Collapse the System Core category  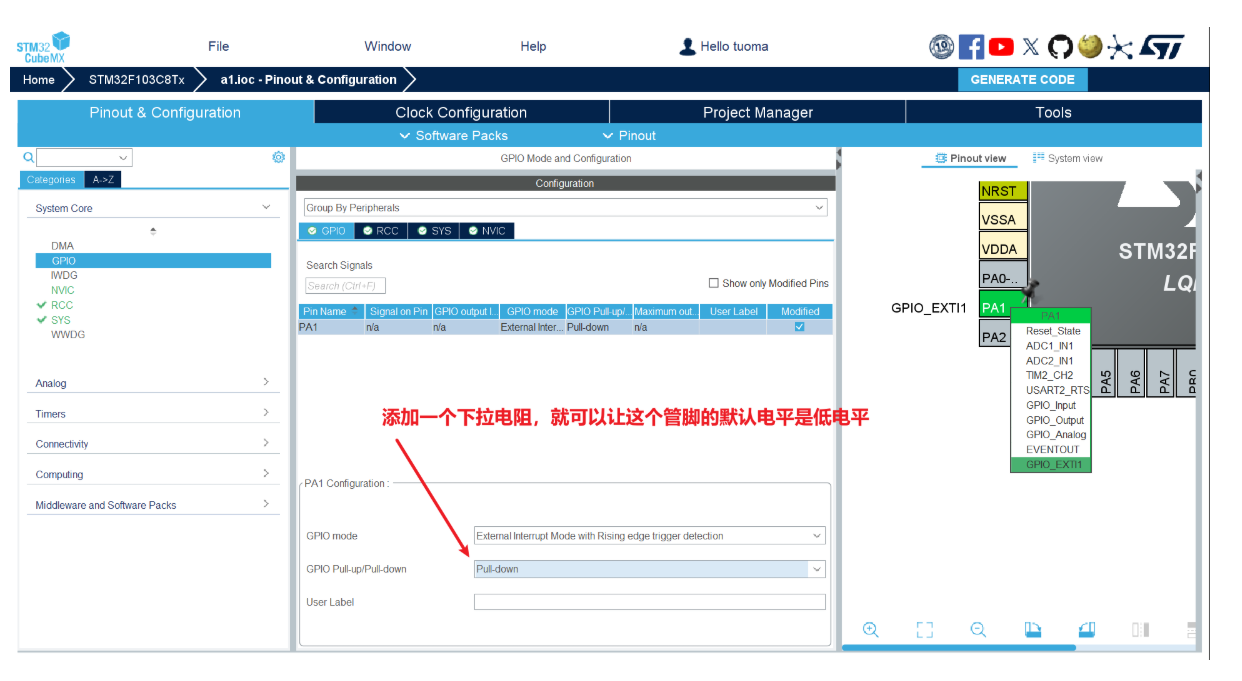tap(266, 208)
